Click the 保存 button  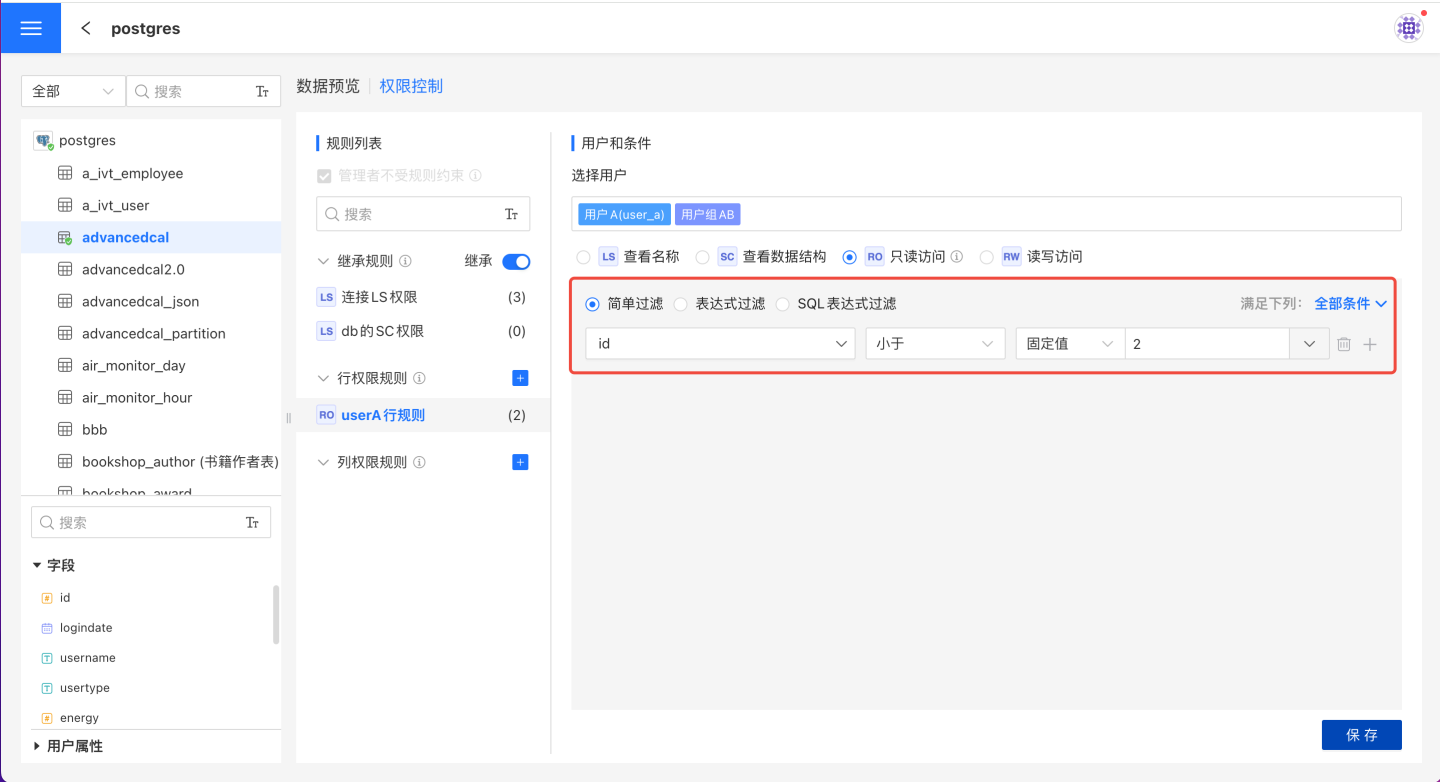click(1361, 735)
